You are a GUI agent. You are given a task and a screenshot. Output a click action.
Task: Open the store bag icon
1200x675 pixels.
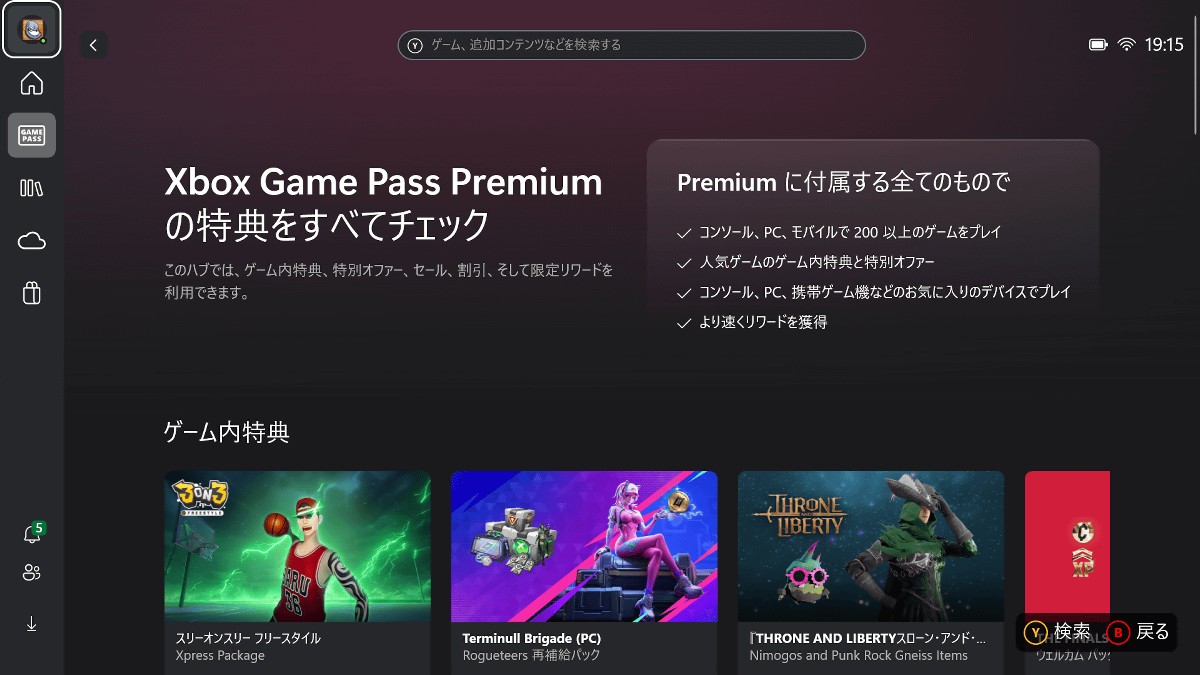(32, 293)
